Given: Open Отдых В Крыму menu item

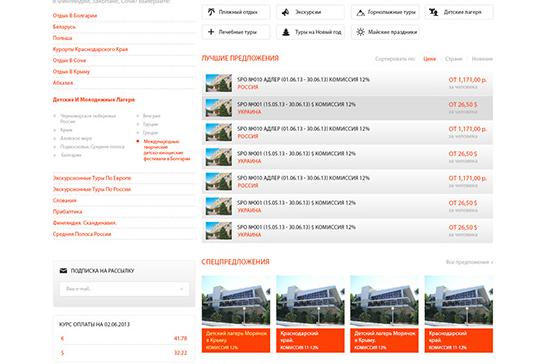Looking at the screenshot, I should coord(71,72).
